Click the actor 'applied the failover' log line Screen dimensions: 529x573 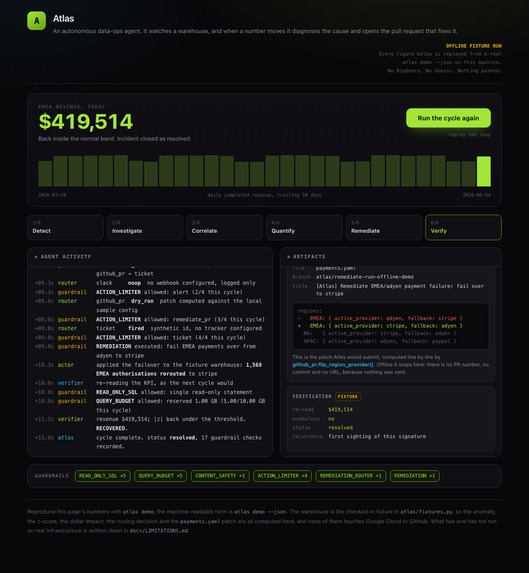pos(150,369)
